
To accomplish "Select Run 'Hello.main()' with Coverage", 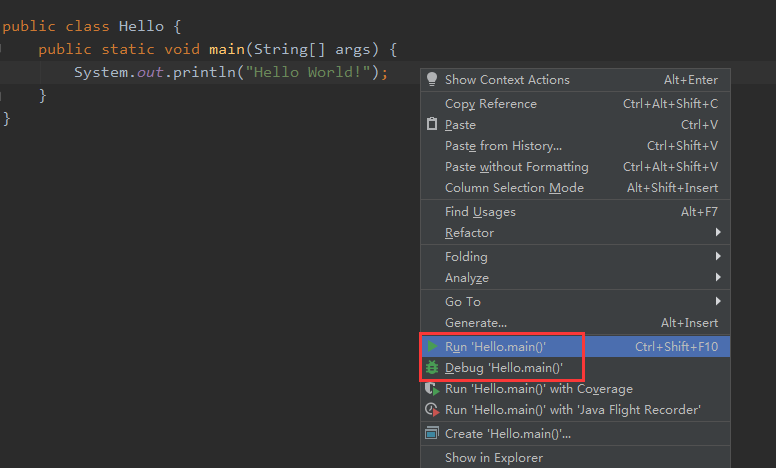I will pos(575,389).
